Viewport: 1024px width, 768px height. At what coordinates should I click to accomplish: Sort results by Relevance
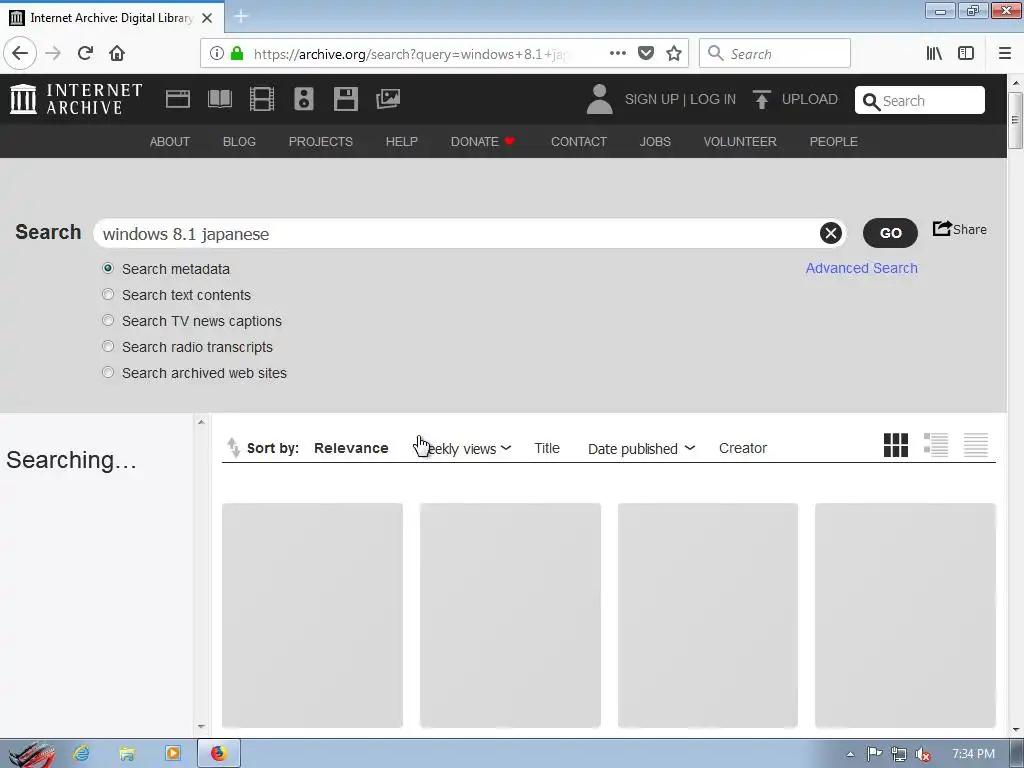point(351,448)
